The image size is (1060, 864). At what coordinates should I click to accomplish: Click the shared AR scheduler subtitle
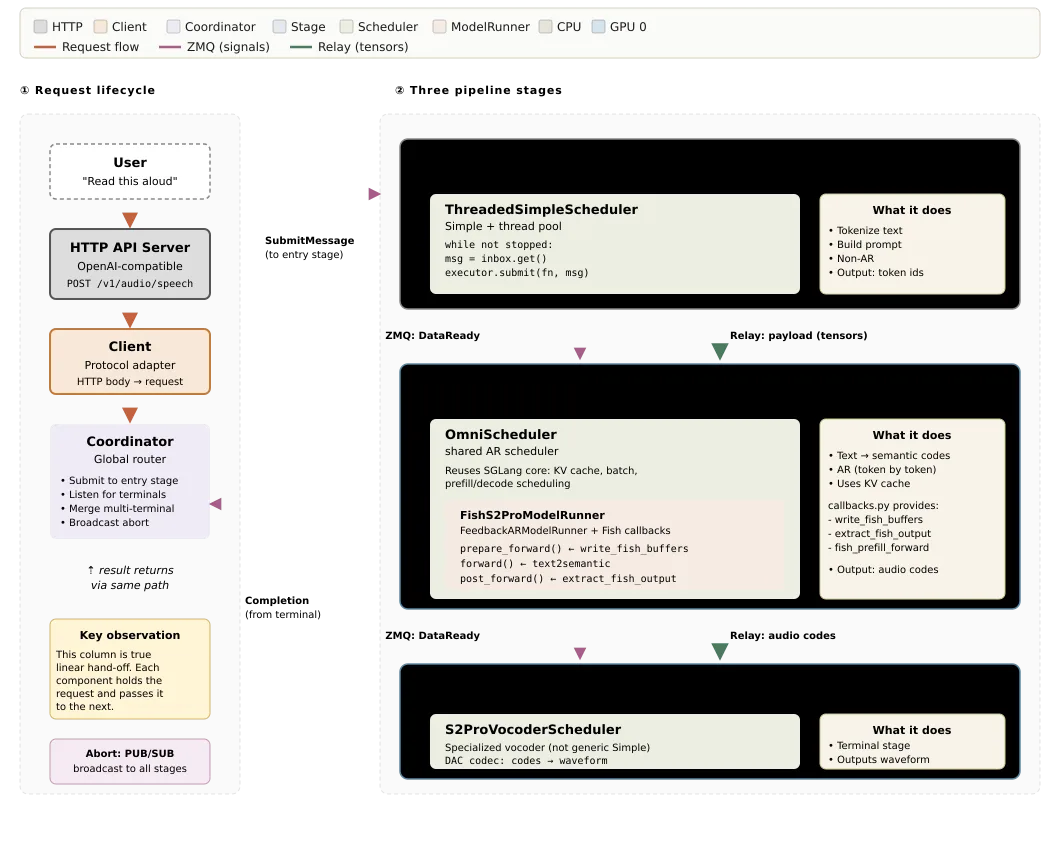tap(501, 451)
